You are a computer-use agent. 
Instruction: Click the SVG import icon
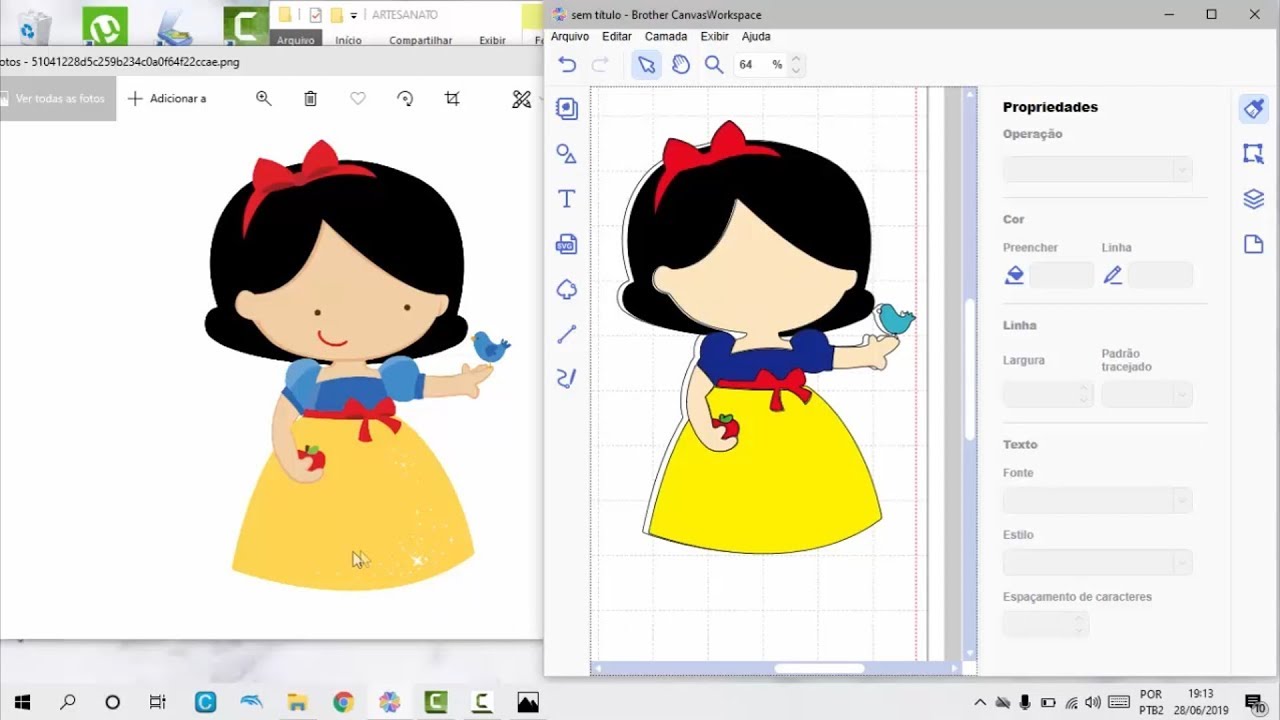pyautogui.click(x=567, y=244)
